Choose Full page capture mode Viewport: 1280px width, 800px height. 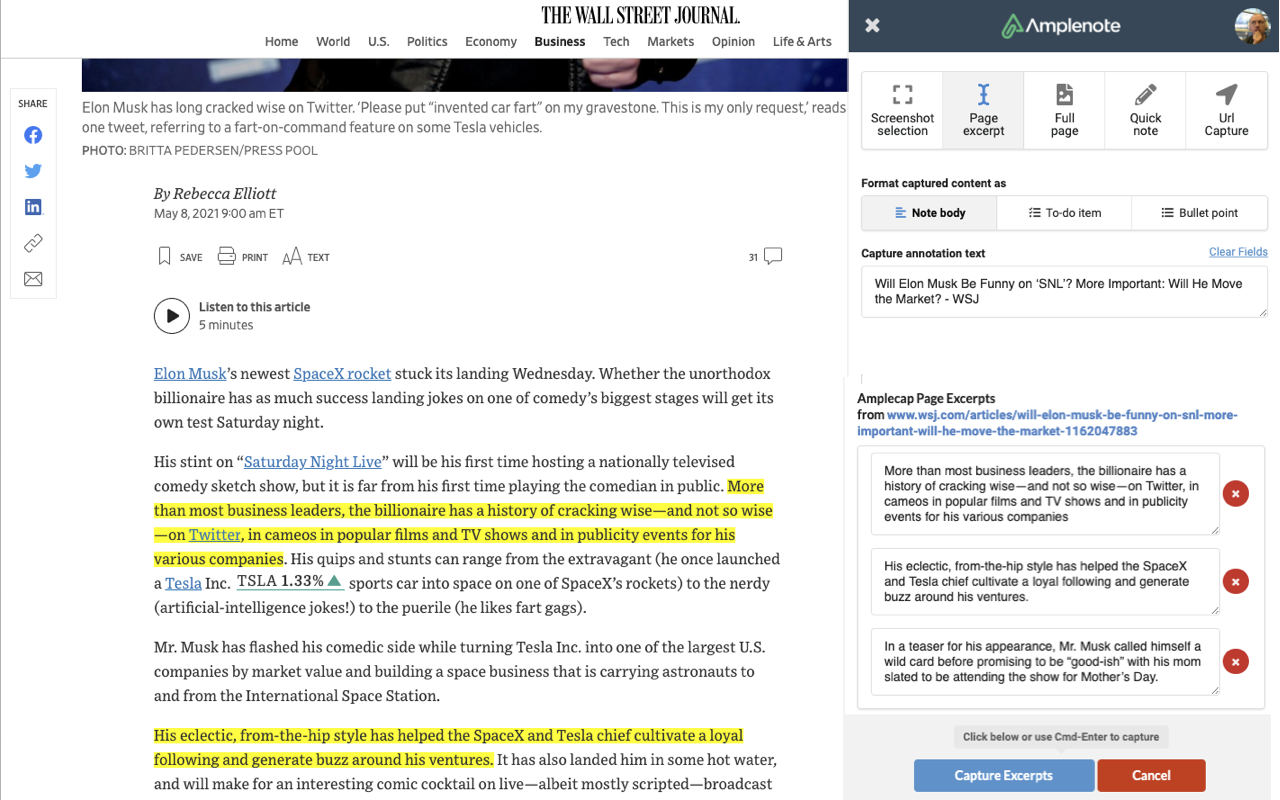[x=1065, y=110]
